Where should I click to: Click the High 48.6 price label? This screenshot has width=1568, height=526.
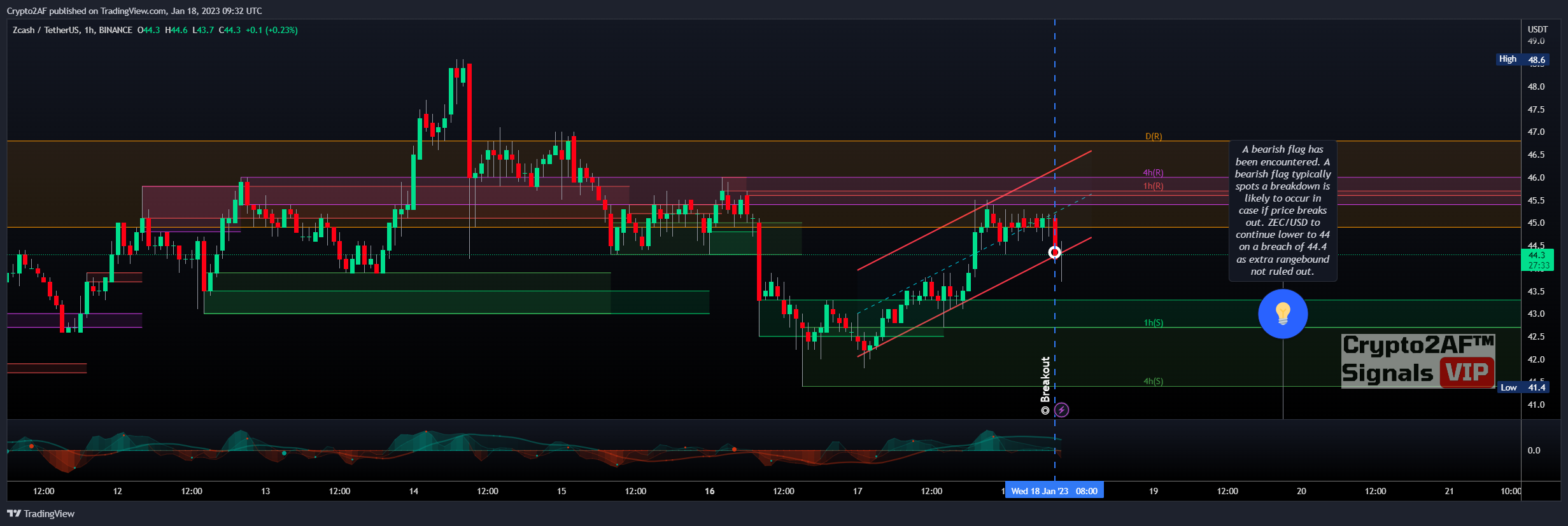pos(1522,59)
